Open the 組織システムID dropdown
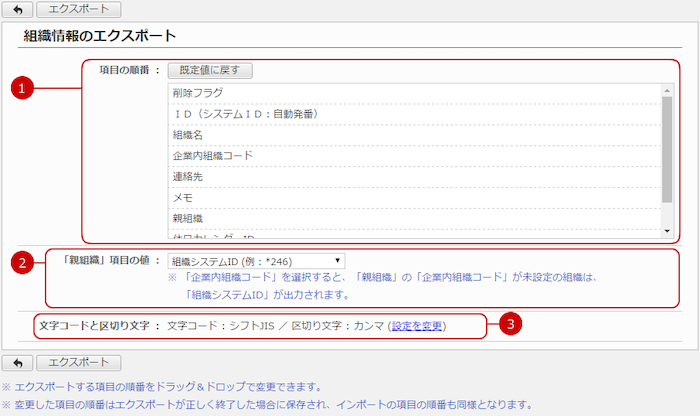The image size is (700, 416). pos(256,261)
